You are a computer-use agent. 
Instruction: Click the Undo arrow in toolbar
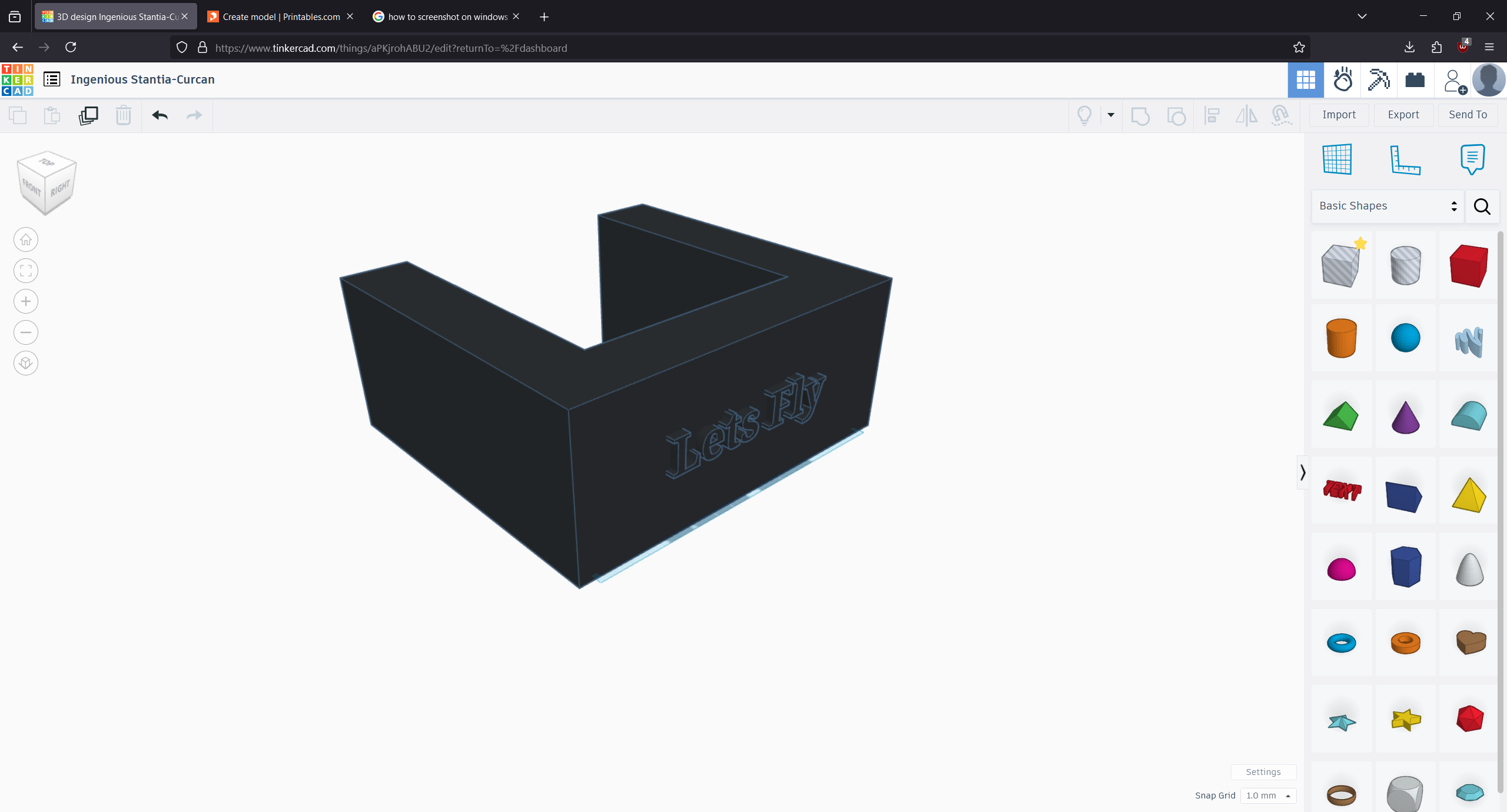(160, 115)
